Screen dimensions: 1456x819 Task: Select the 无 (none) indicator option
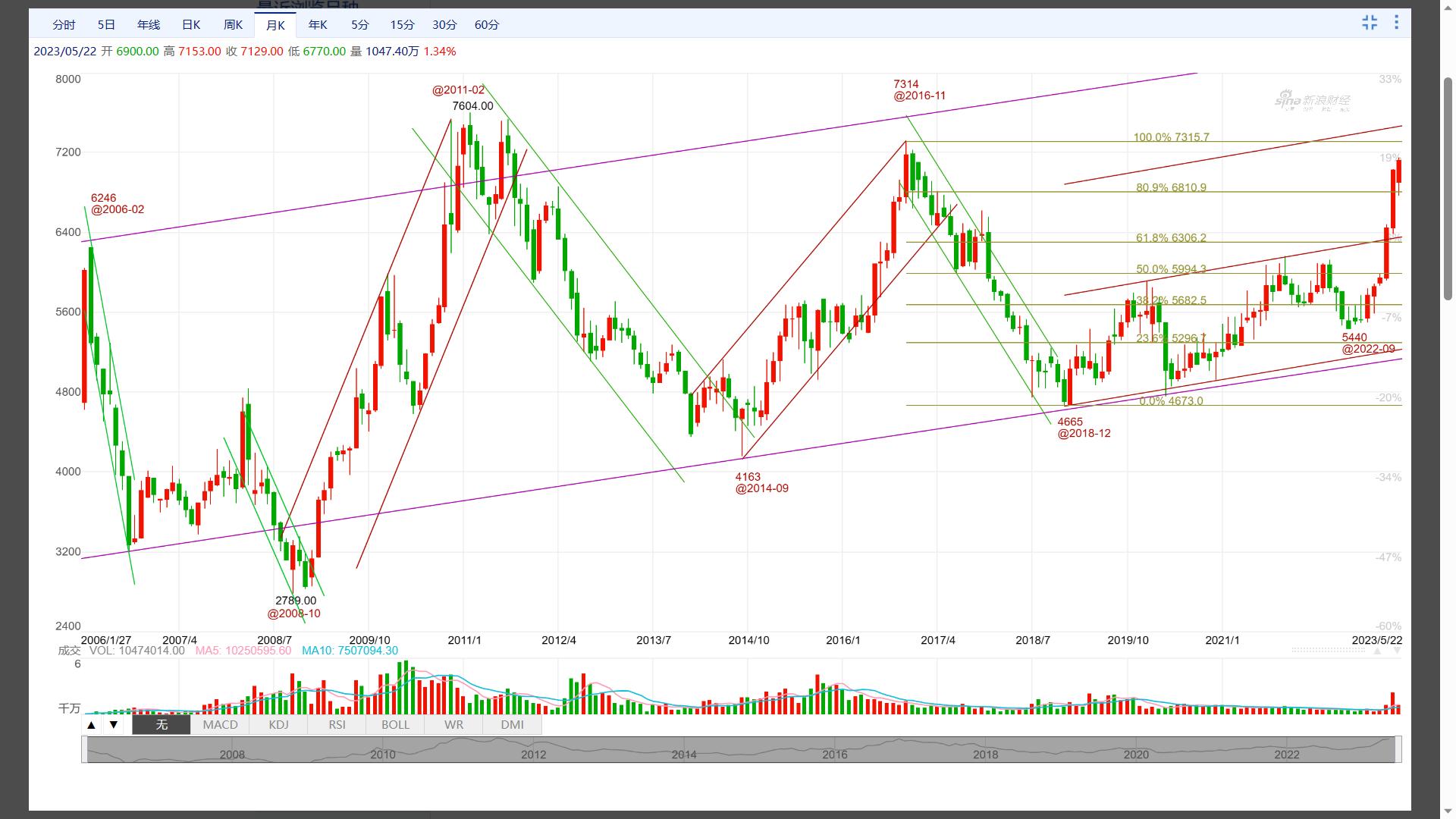(162, 725)
